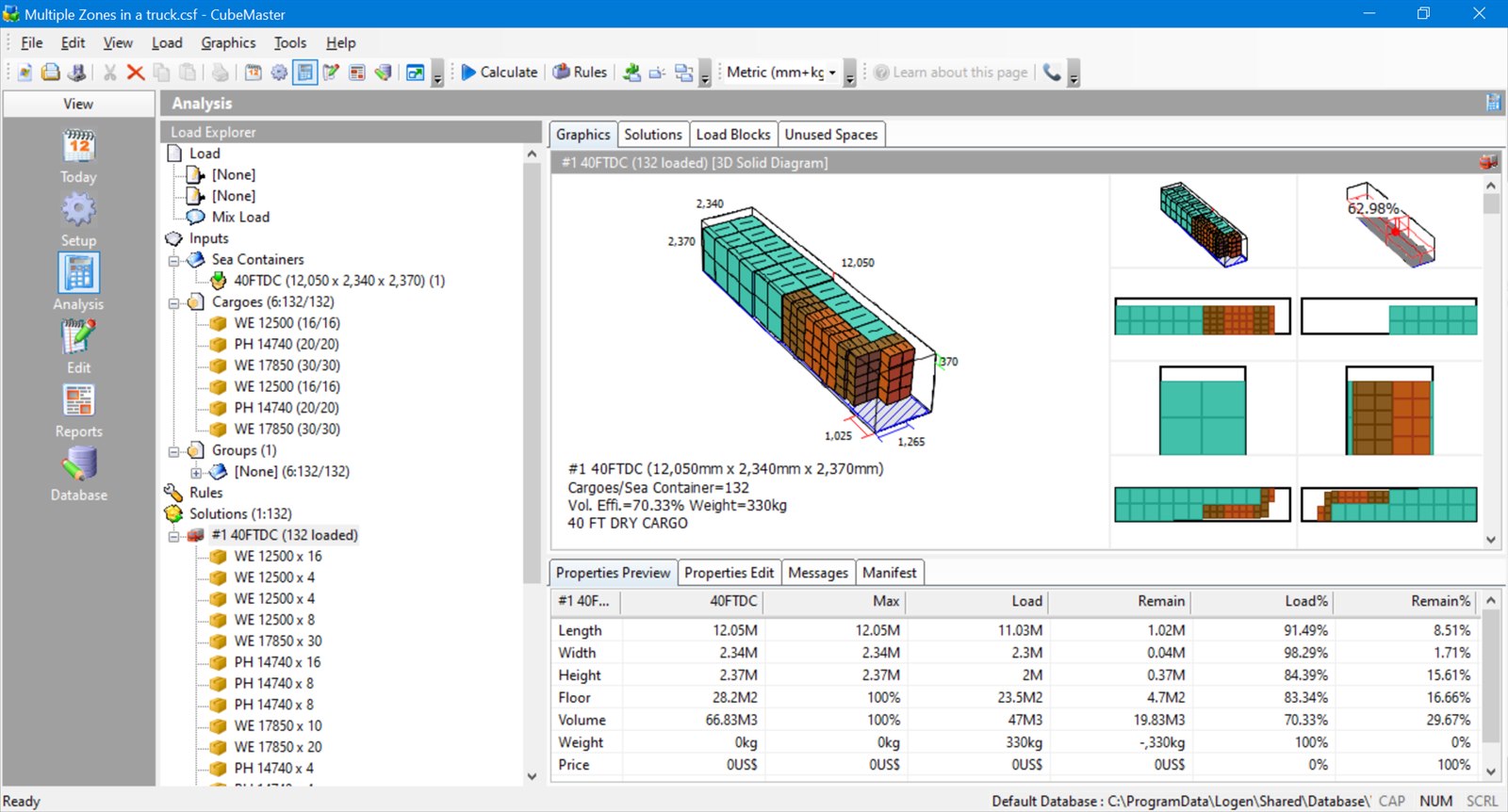
Task: Select Mix Load in the Load tree
Action: 240,217
